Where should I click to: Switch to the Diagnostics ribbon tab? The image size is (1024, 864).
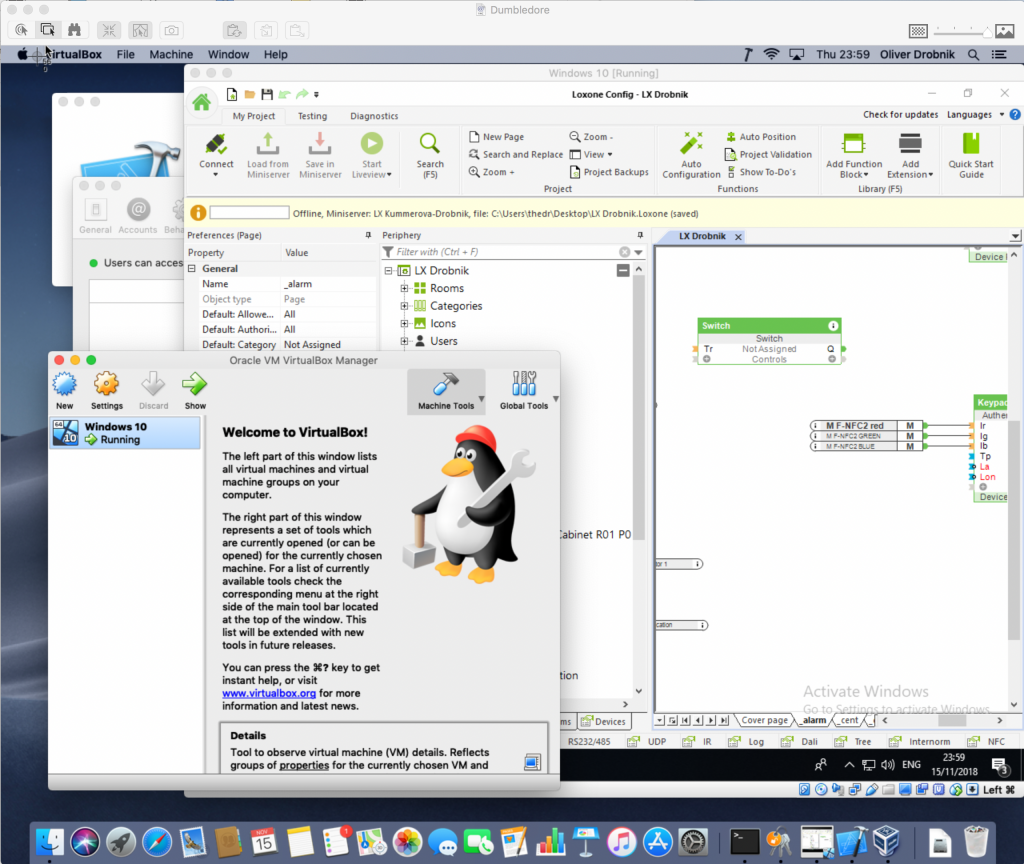tap(374, 116)
